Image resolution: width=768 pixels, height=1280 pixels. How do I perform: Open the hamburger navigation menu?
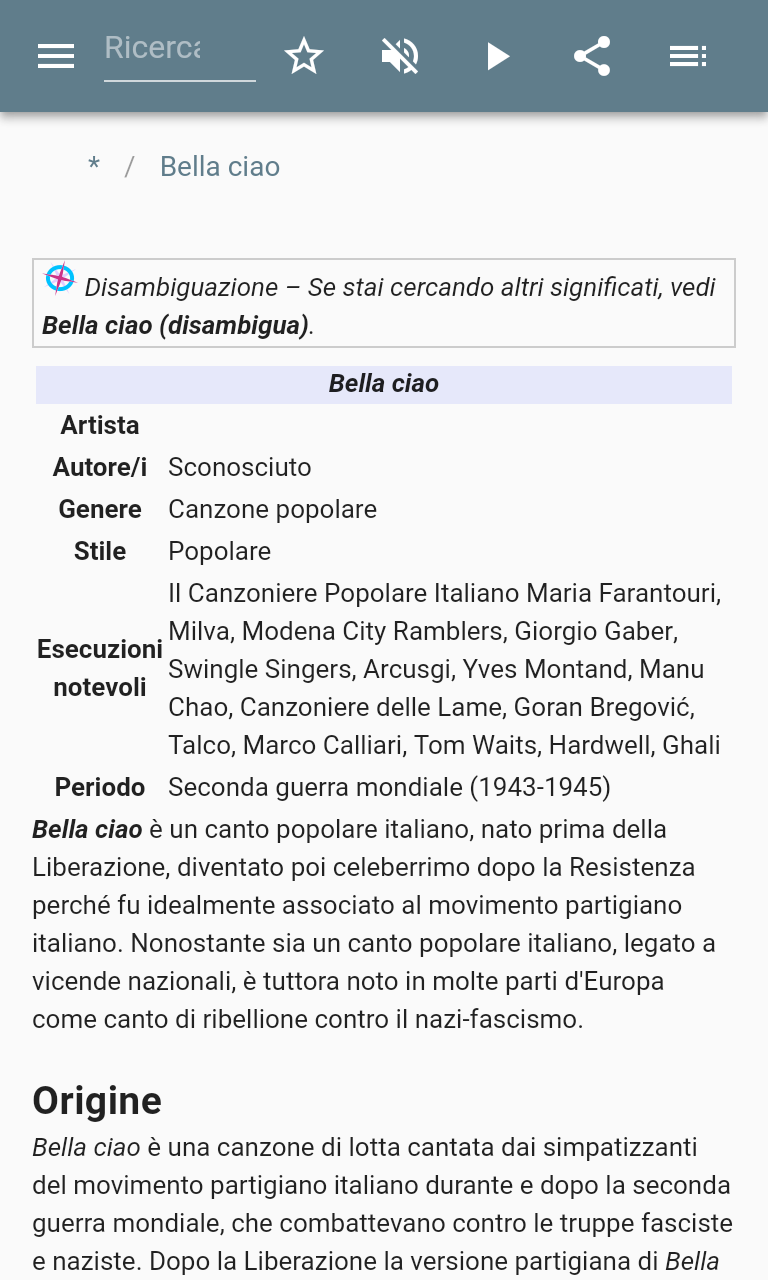[56, 56]
